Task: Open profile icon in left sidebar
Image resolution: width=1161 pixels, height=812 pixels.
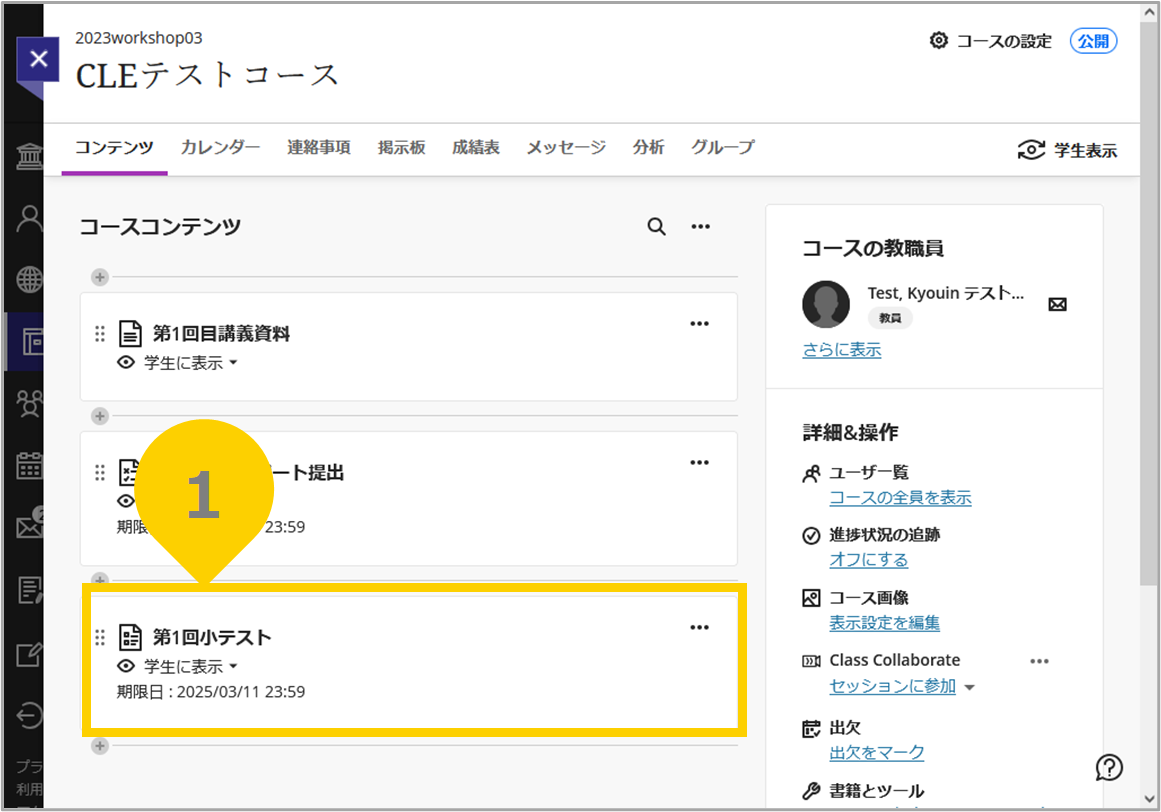Action: tap(30, 218)
